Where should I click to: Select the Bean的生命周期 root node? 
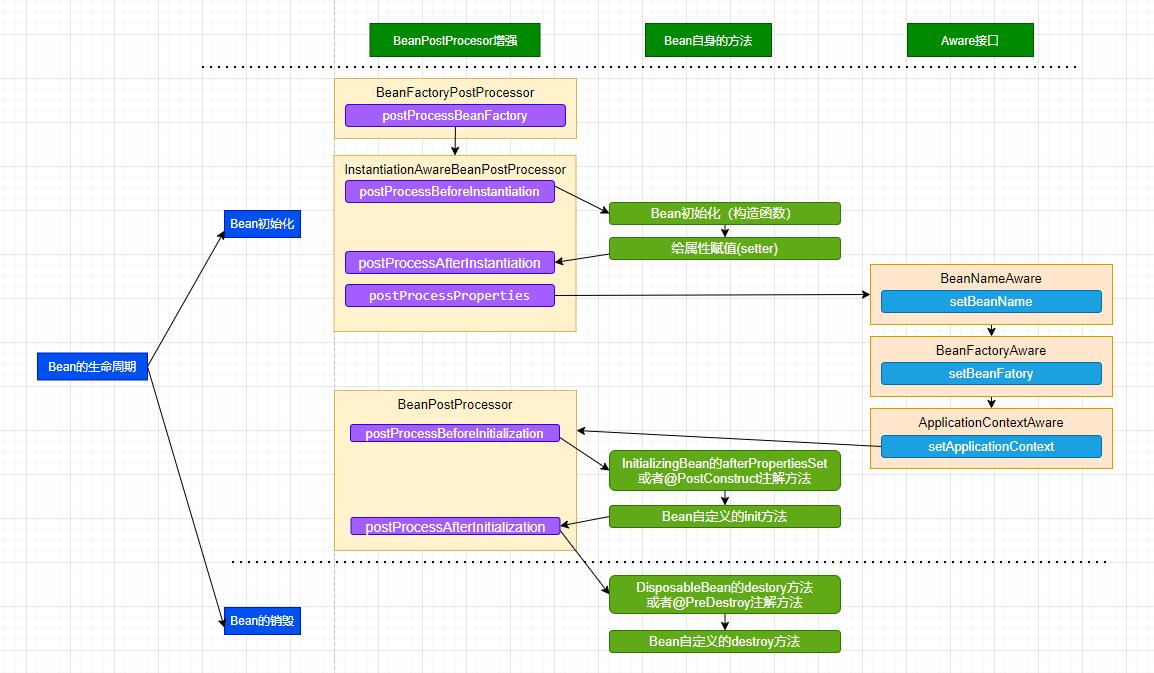tap(92, 367)
